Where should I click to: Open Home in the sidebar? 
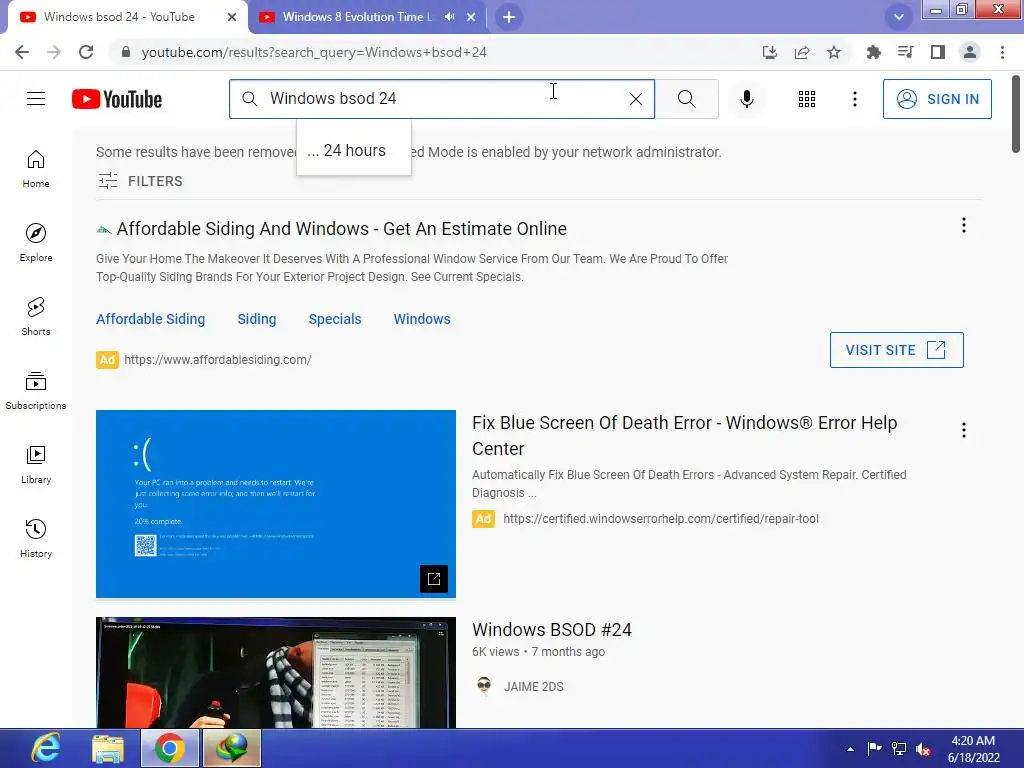(36, 169)
